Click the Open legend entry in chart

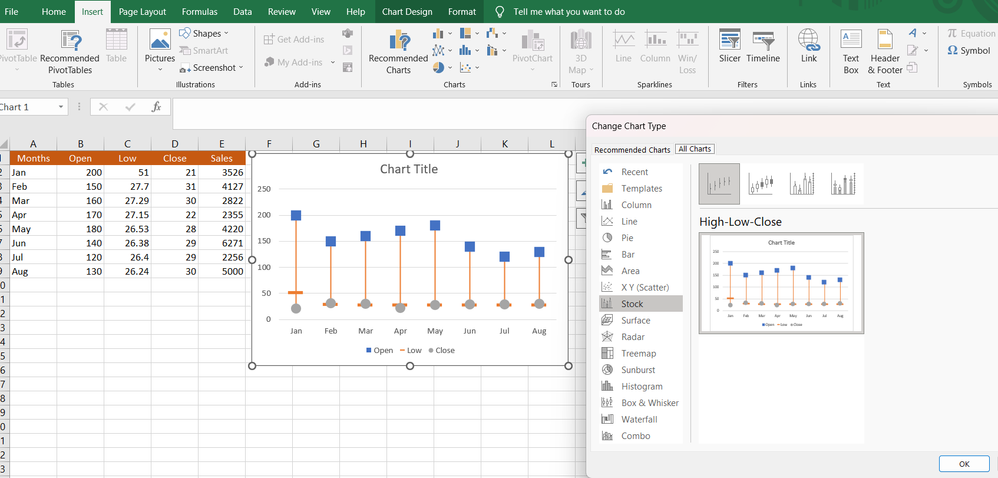click(x=379, y=350)
